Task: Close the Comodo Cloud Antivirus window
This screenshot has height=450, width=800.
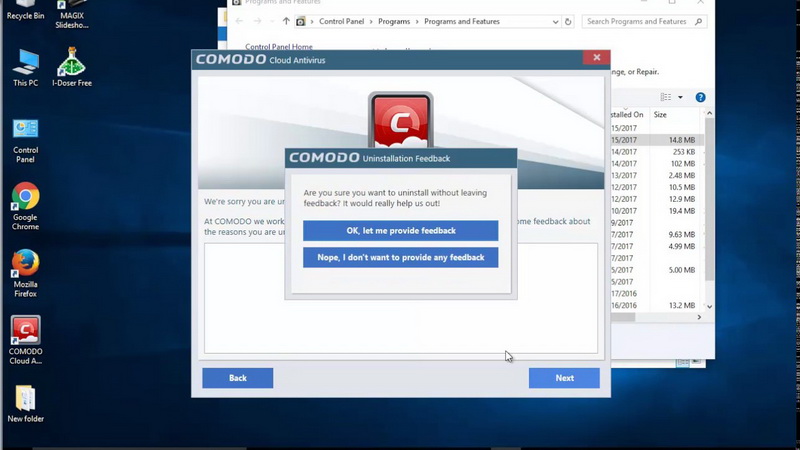Action: [x=596, y=57]
